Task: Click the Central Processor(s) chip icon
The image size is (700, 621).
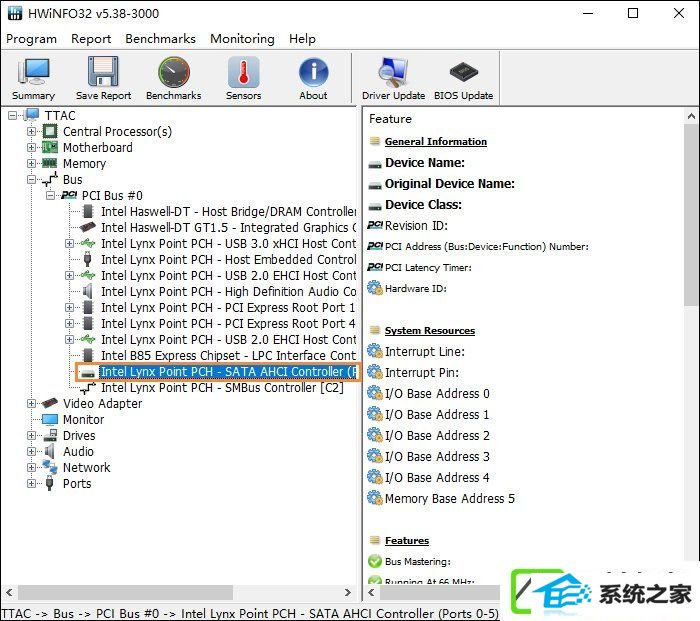Action: click(x=50, y=131)
